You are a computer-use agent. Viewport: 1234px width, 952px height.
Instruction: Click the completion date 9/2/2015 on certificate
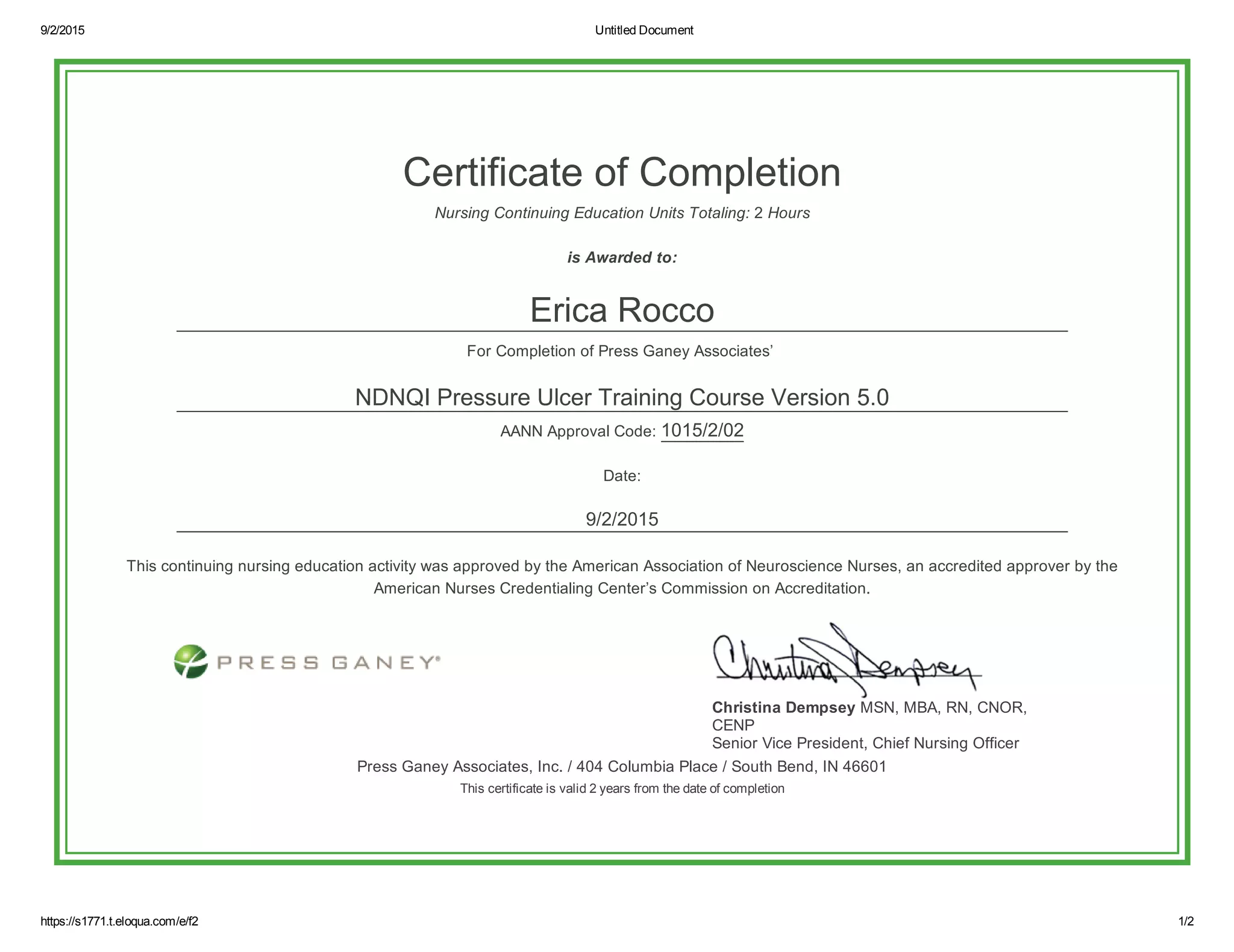point(621,519)
